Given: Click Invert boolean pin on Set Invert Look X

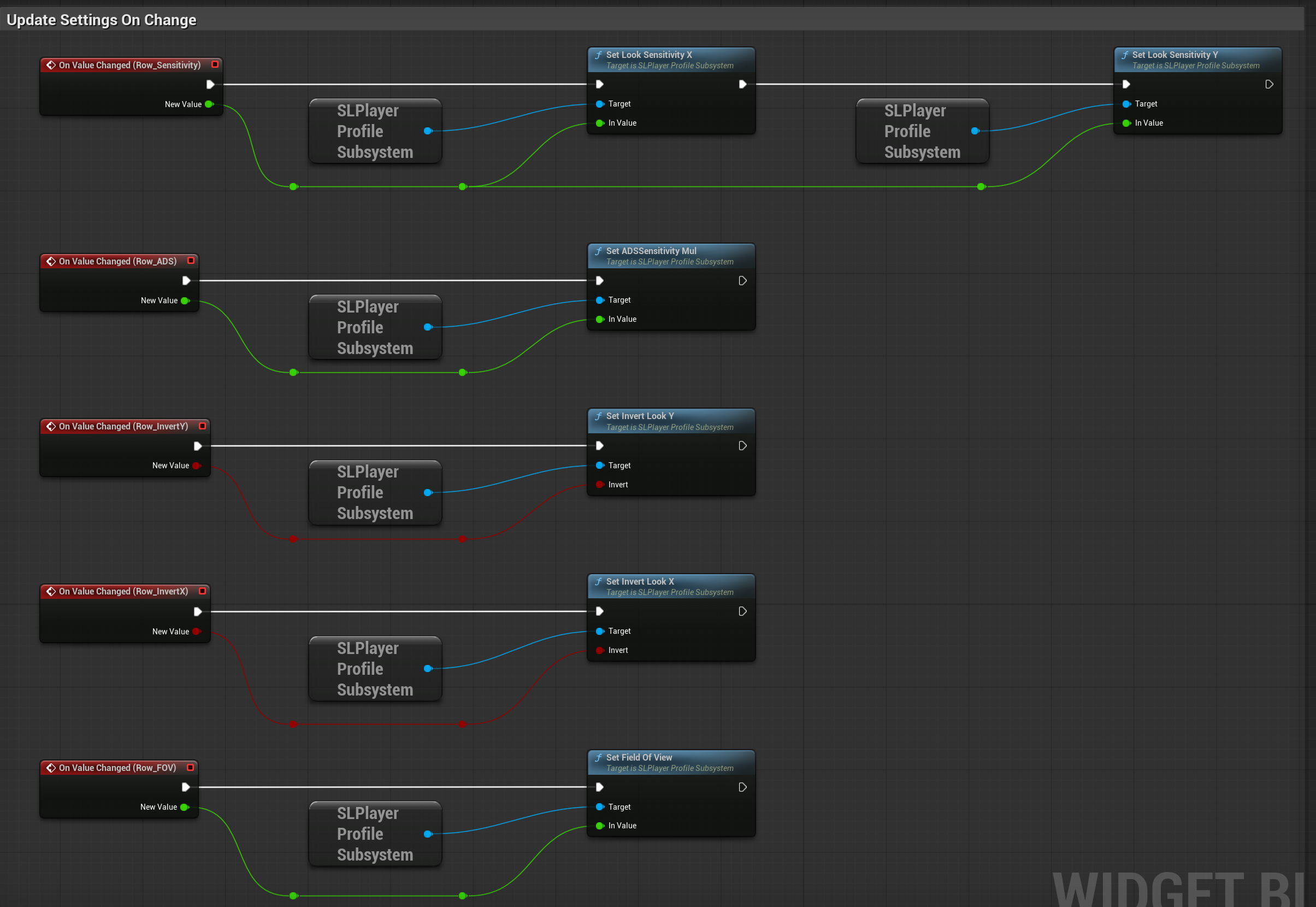Looking at the screenshot, I should [x=599, y=650].
